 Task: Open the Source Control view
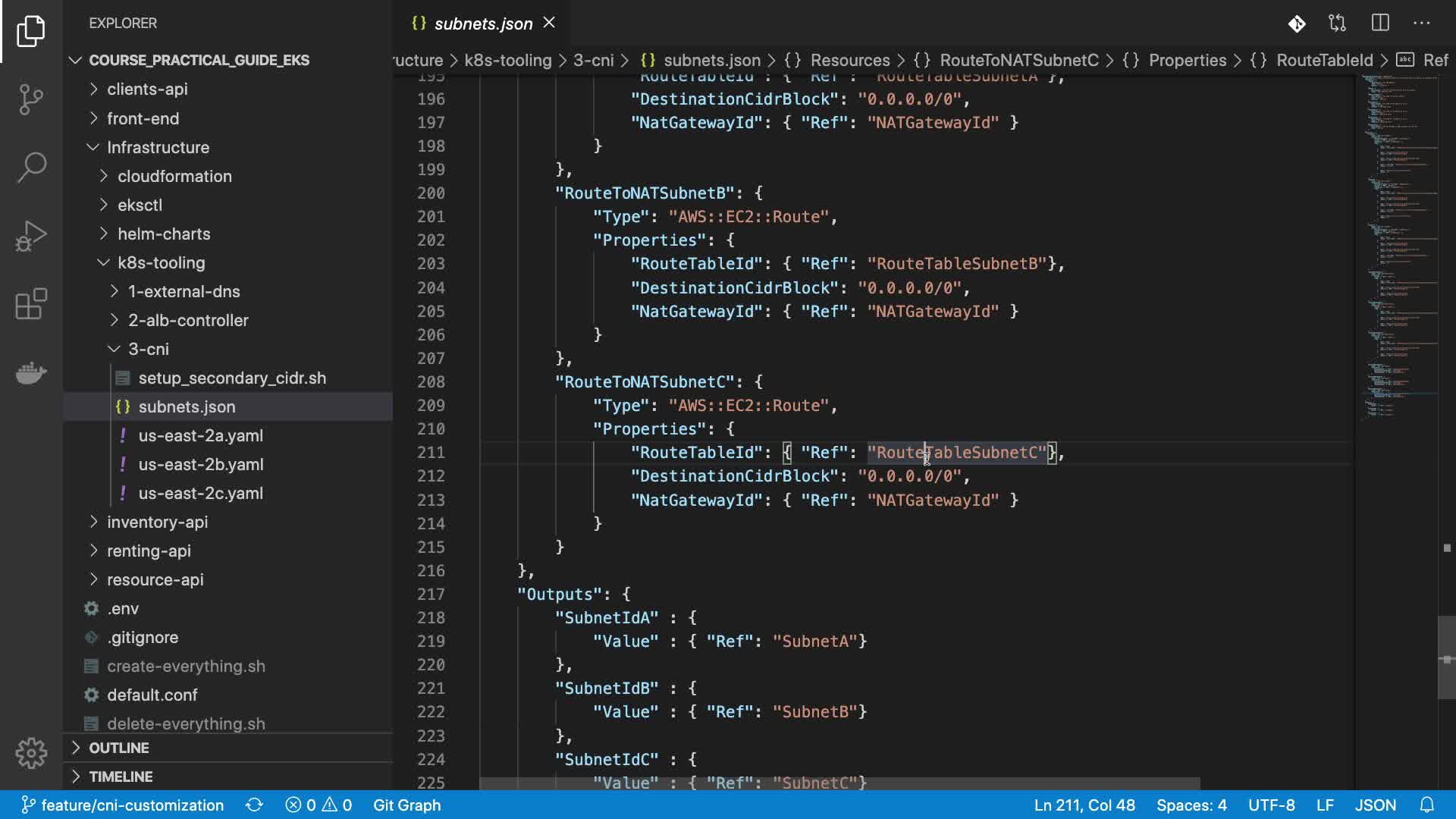pos(31,99)
